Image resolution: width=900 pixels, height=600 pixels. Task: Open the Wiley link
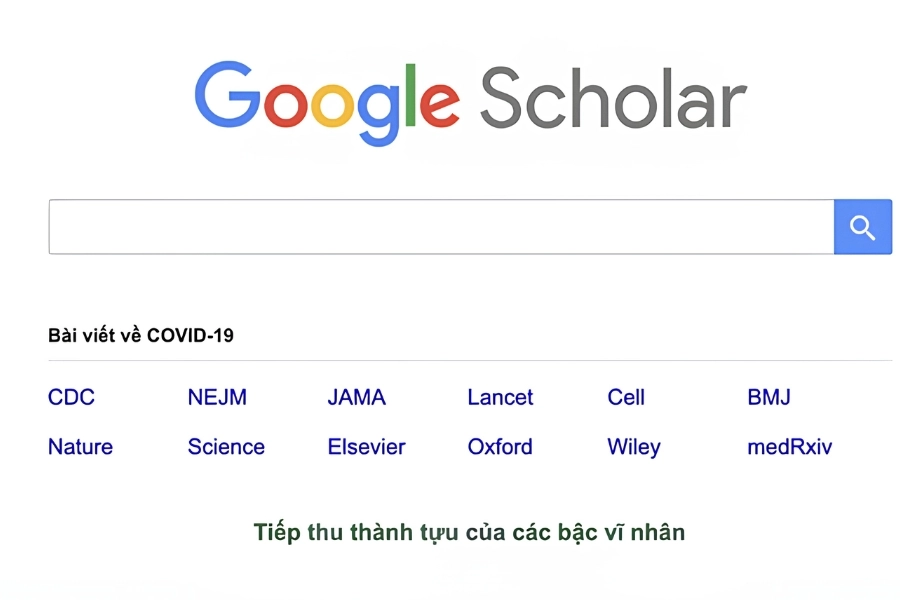(633, 447)
